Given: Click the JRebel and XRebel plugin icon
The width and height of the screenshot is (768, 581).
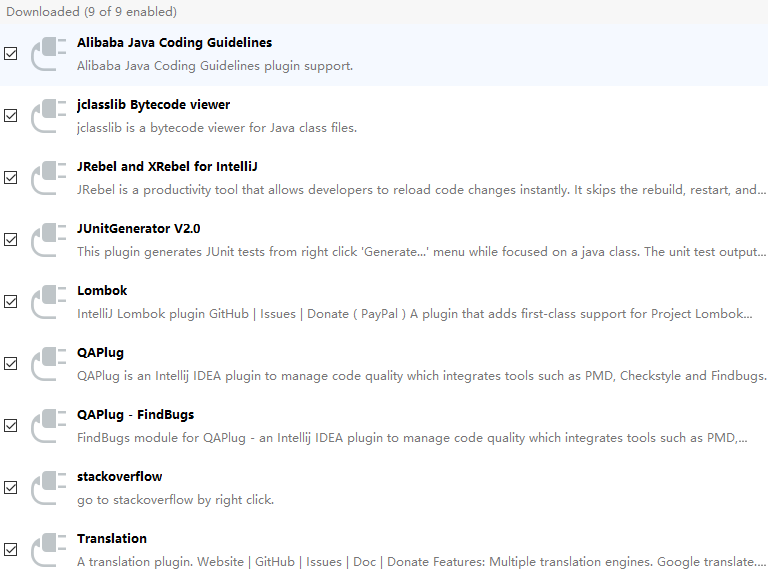Looking at the screenshot, I should (x=48, y=178).
